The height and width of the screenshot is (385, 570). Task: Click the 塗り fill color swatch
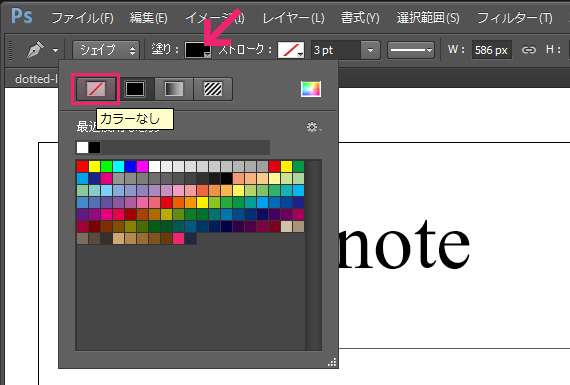pos(197,50)
